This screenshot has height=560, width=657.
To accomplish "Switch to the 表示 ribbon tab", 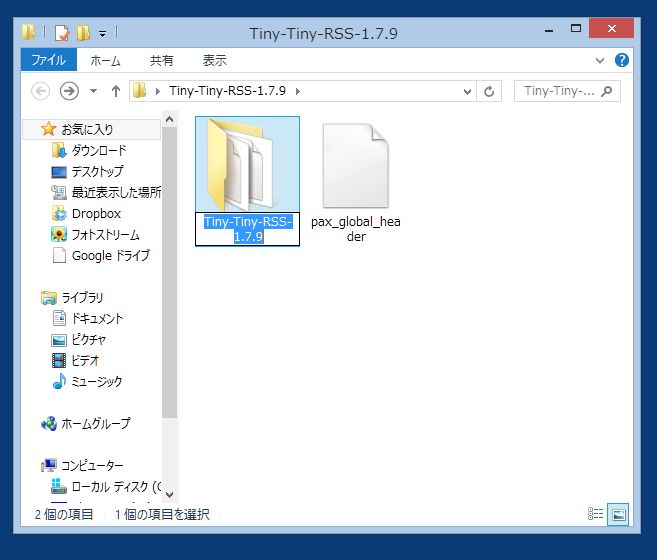I will tap(215, 61).
